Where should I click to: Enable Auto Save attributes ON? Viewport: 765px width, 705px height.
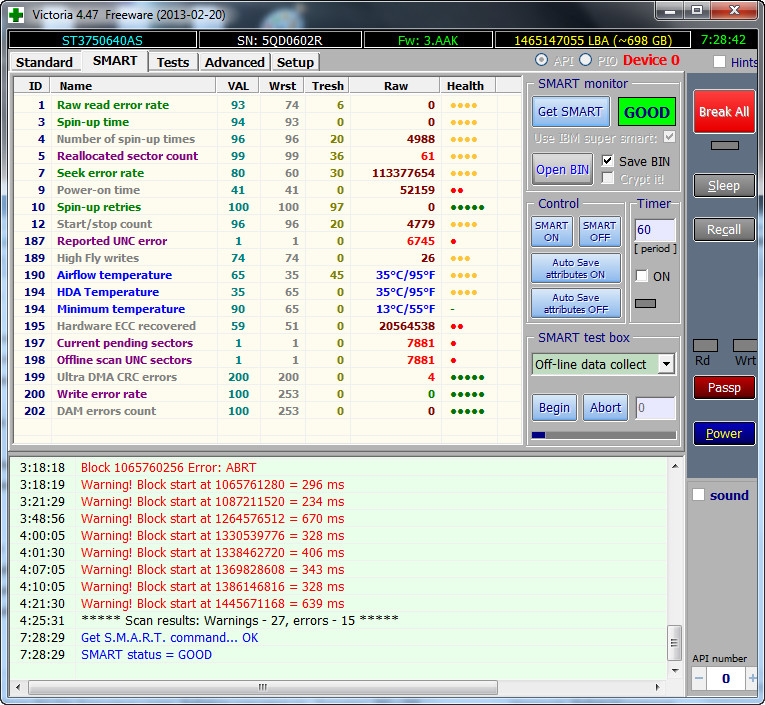[x=575, y=269]
